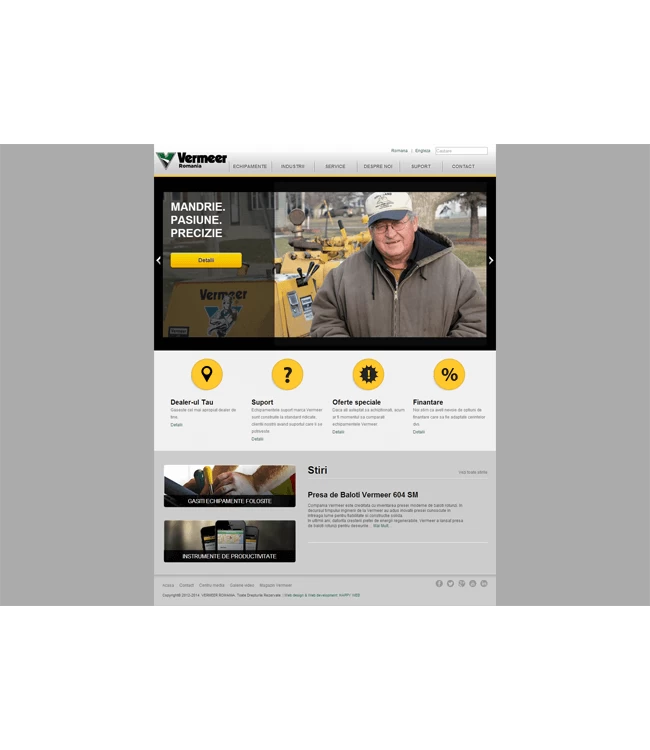The height and width of the screenshot is (750, 650).
Task: Click the Vermeer Romania logo
Action: point(191,160)
